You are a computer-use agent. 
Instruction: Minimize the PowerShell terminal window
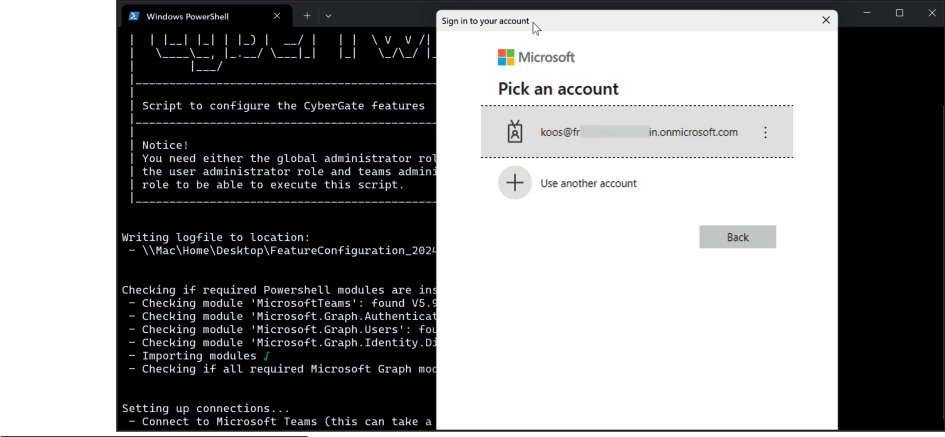point(867,13)
